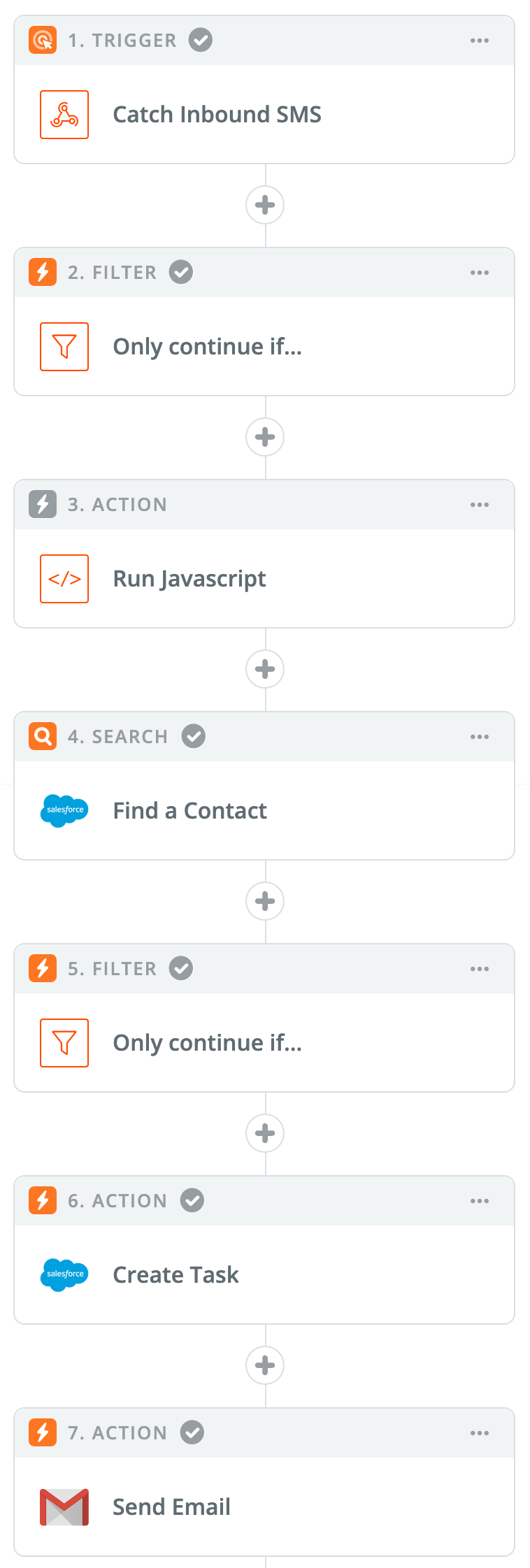Open the Catch Inbound SMS trigger for editing
Screen dimensions: 530x1568
217,115
